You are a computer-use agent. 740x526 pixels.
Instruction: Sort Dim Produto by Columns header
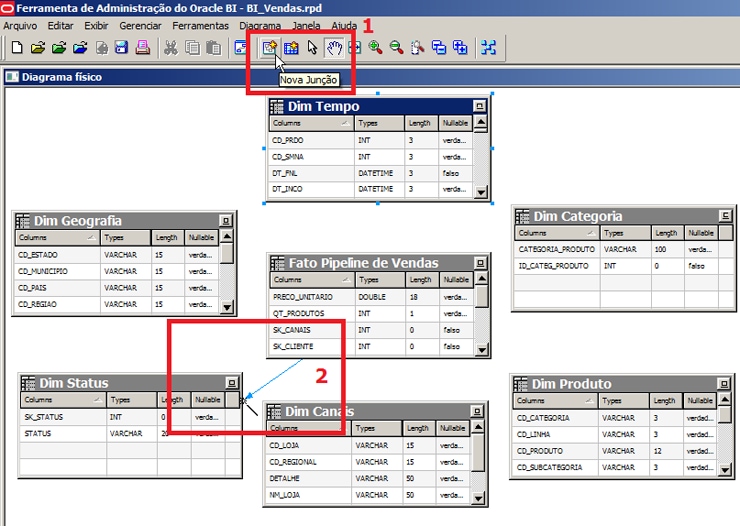[x=555, y=401]
